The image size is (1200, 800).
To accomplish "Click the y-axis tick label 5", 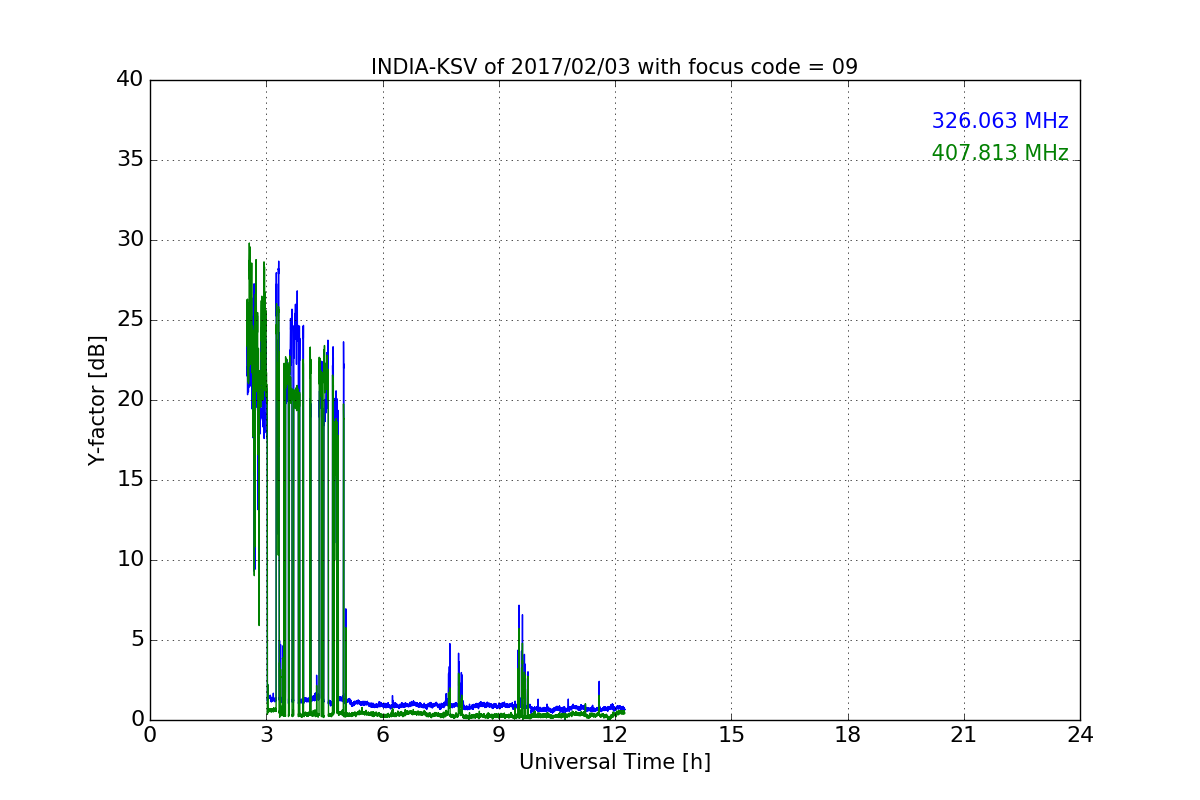I will 137,640.
